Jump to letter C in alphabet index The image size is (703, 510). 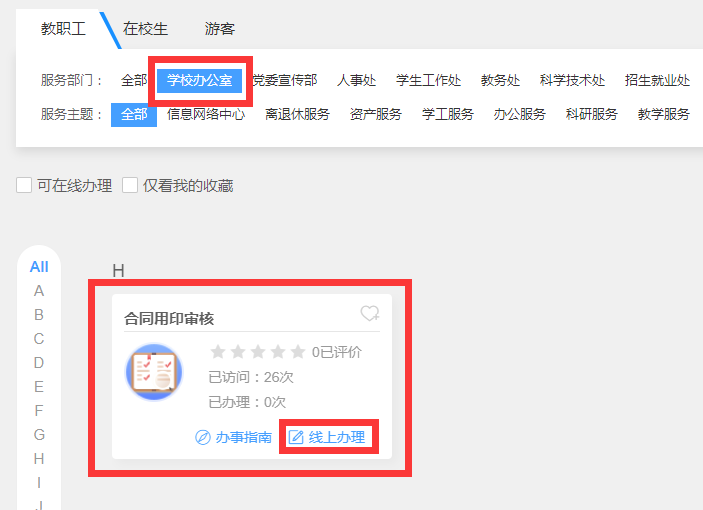tap(39, 339)
